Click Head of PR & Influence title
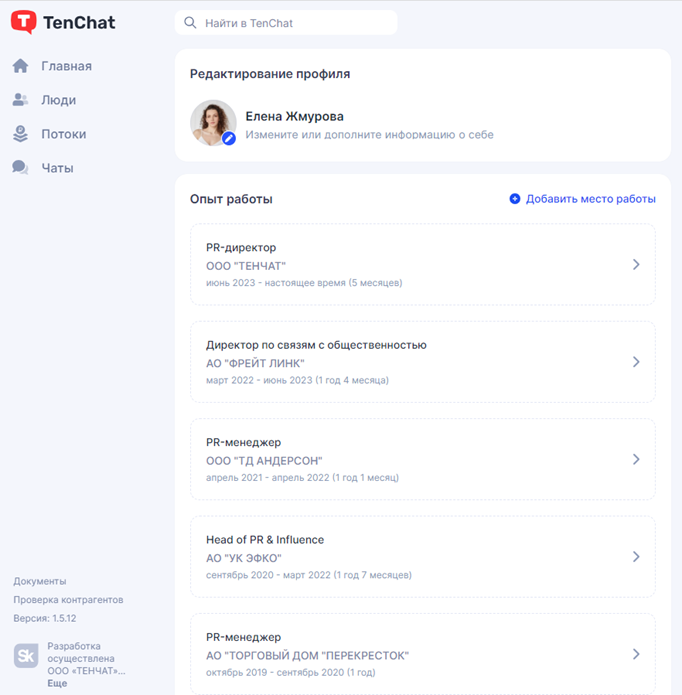 point(265,539)
